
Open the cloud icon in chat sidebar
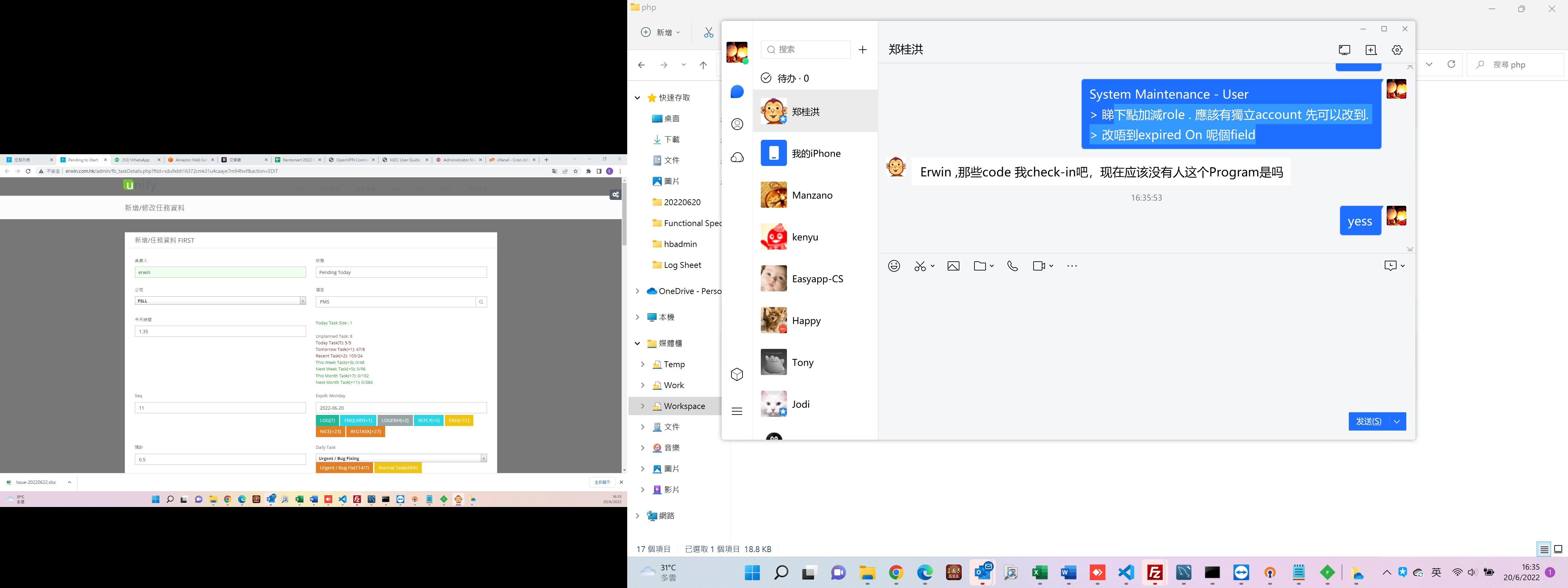click(737, 158)
